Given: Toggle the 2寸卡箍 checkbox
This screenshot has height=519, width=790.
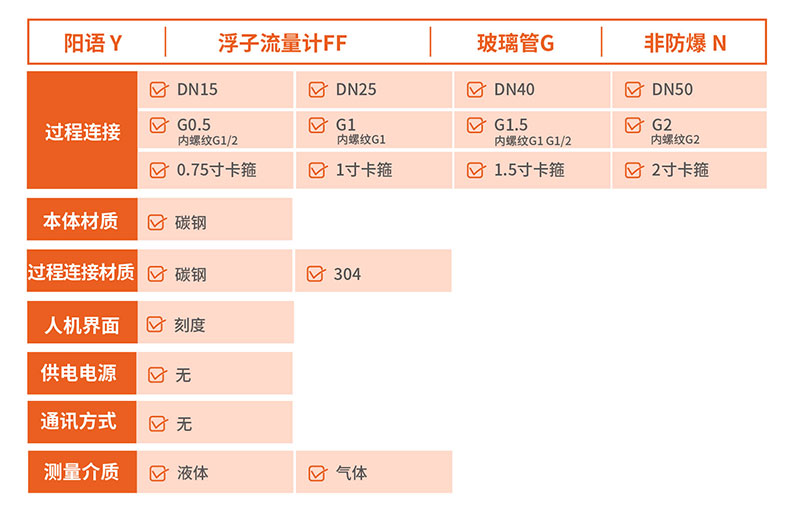Looking at the screenshot, I should click(633, 170).
